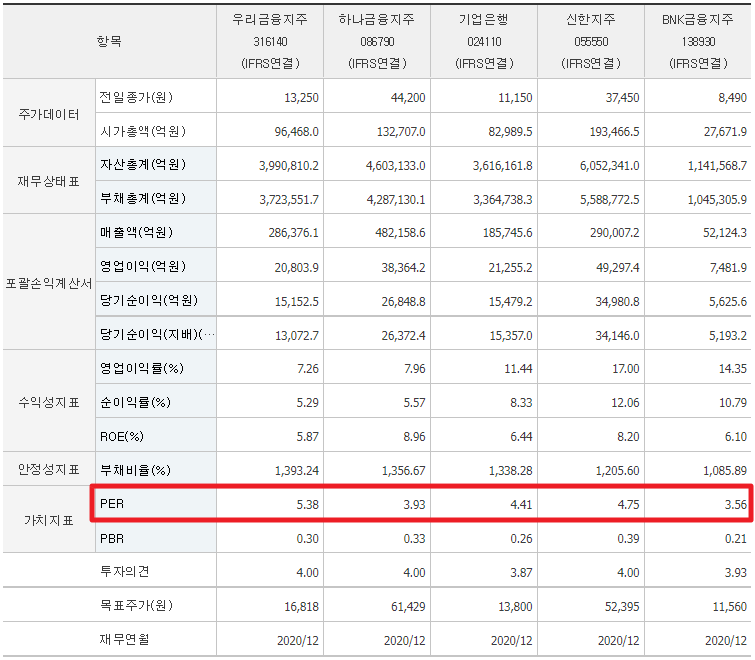Select the 포괄손익계산서 category cell
755x660 pixels.
(49, 283)
